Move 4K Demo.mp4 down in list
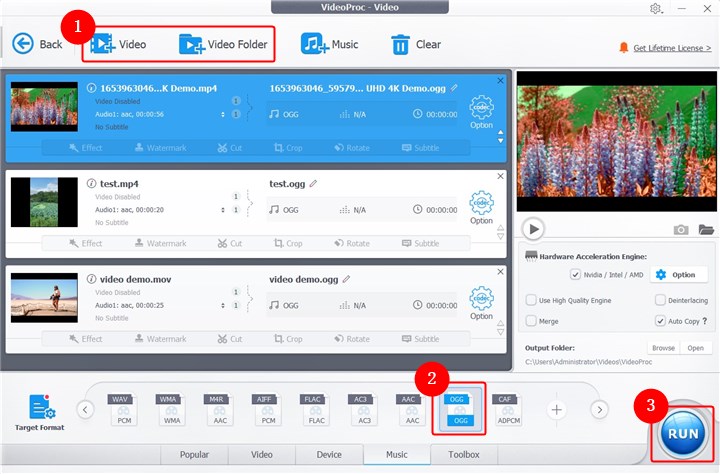 tap(501, 141)
